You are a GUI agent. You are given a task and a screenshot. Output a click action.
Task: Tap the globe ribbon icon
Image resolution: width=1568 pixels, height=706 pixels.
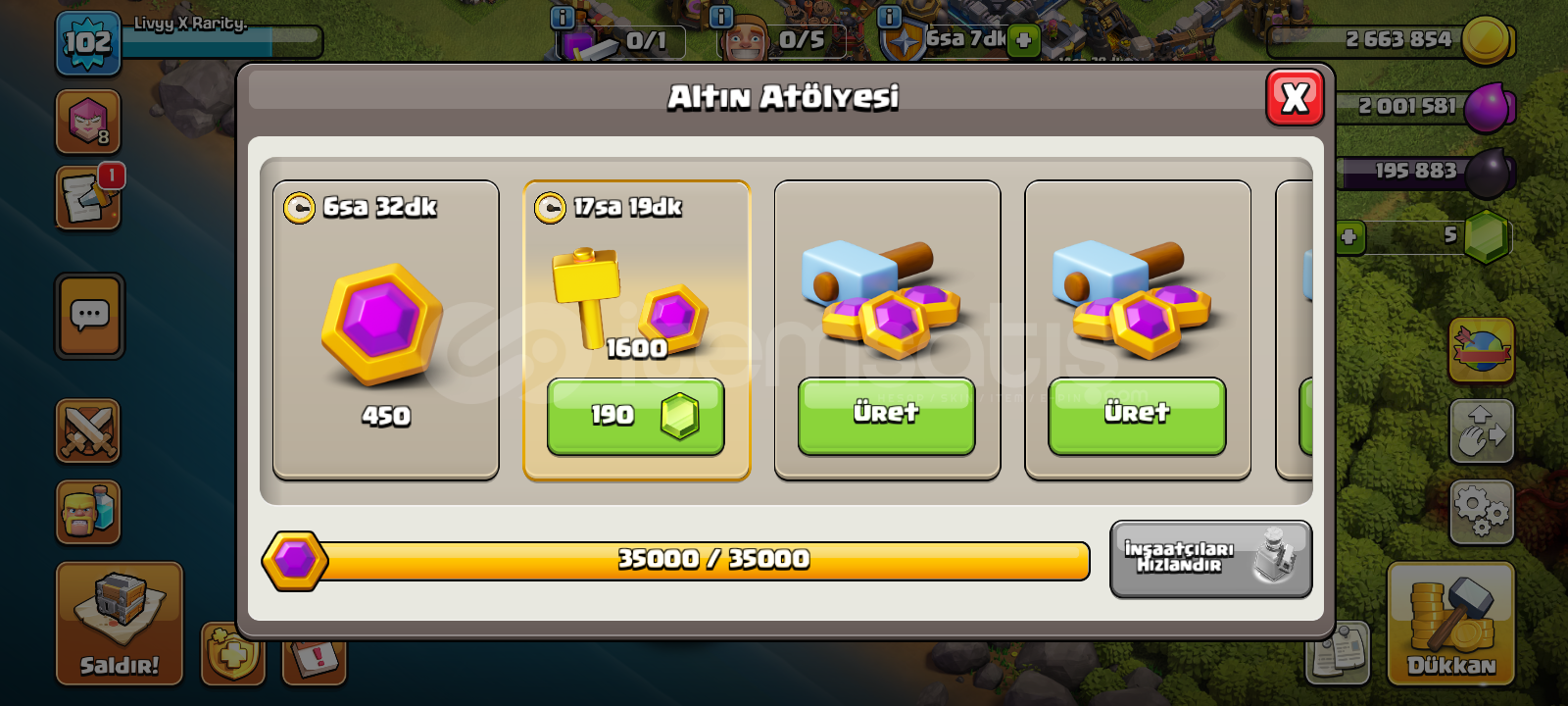1482,349
